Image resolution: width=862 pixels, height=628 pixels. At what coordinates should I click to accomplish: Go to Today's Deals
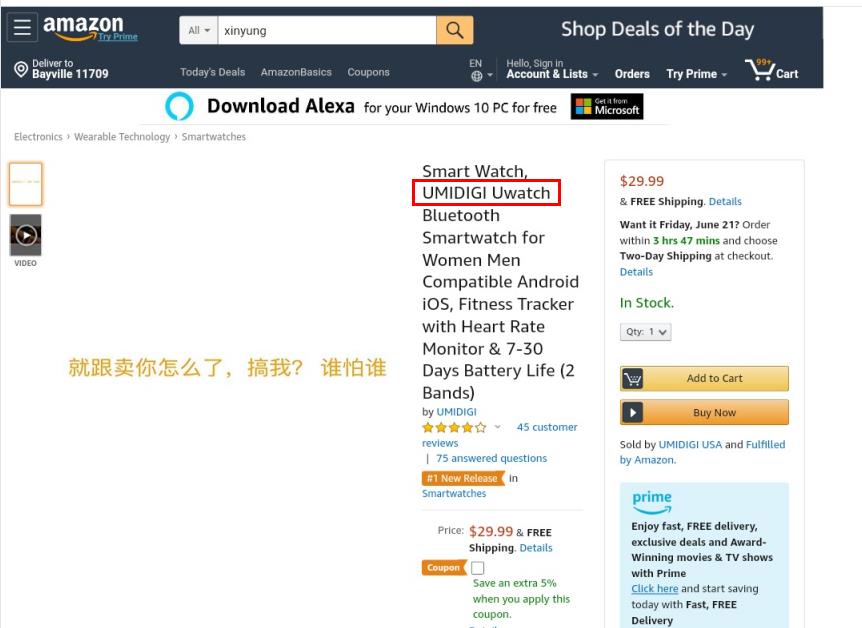(x=212, y=72)
